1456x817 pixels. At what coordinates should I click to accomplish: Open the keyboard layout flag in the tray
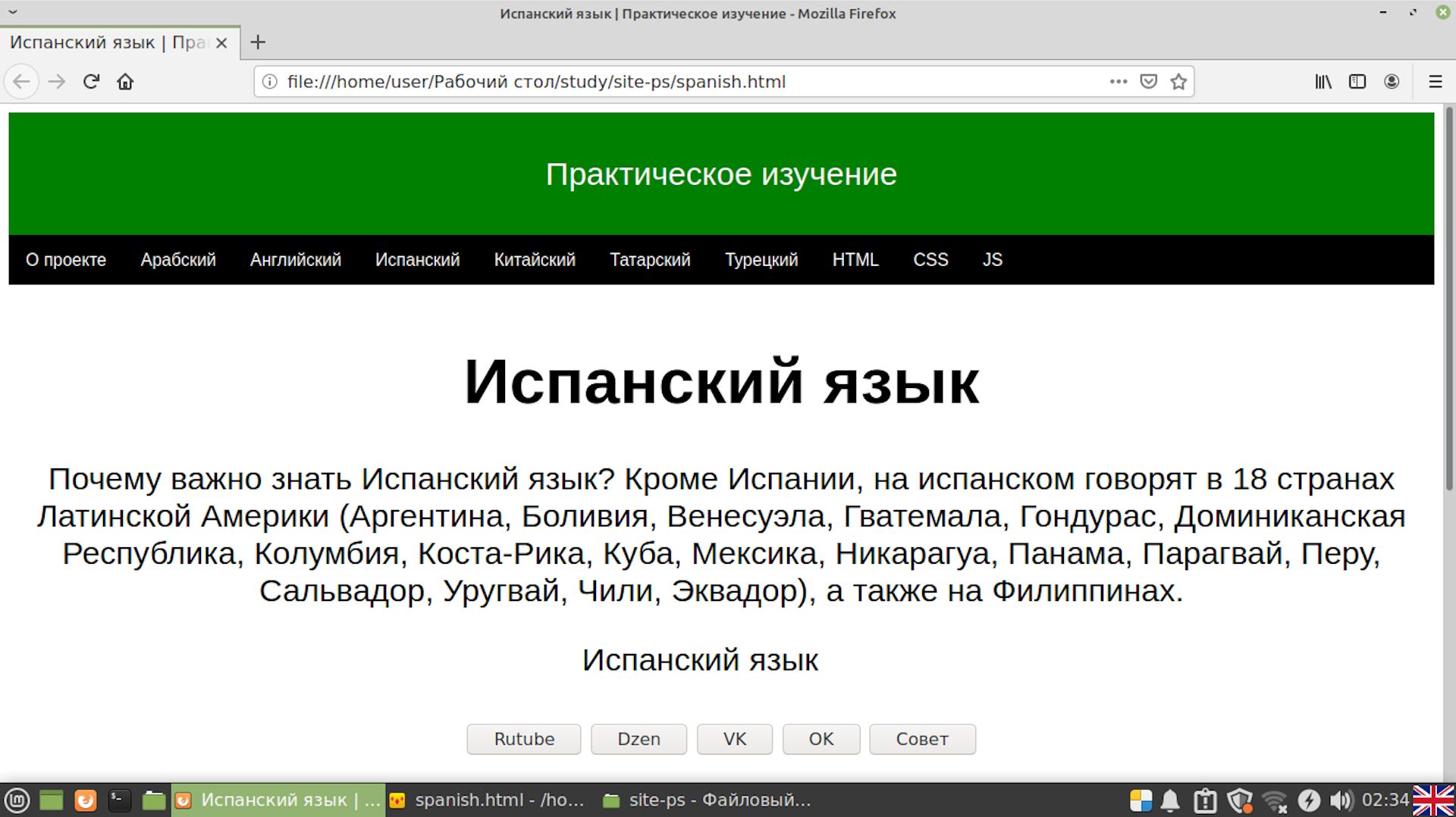1434,799
